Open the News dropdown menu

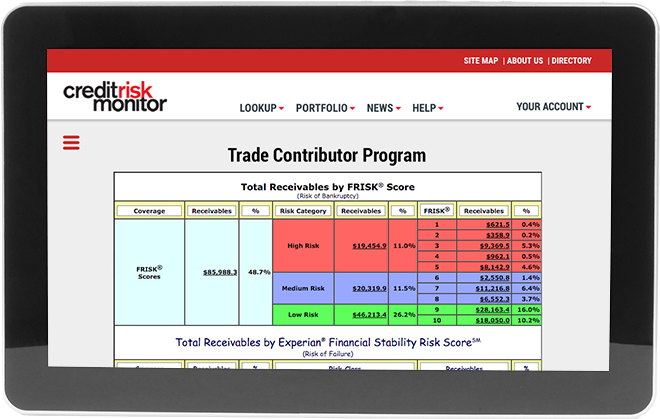(383, 108)
